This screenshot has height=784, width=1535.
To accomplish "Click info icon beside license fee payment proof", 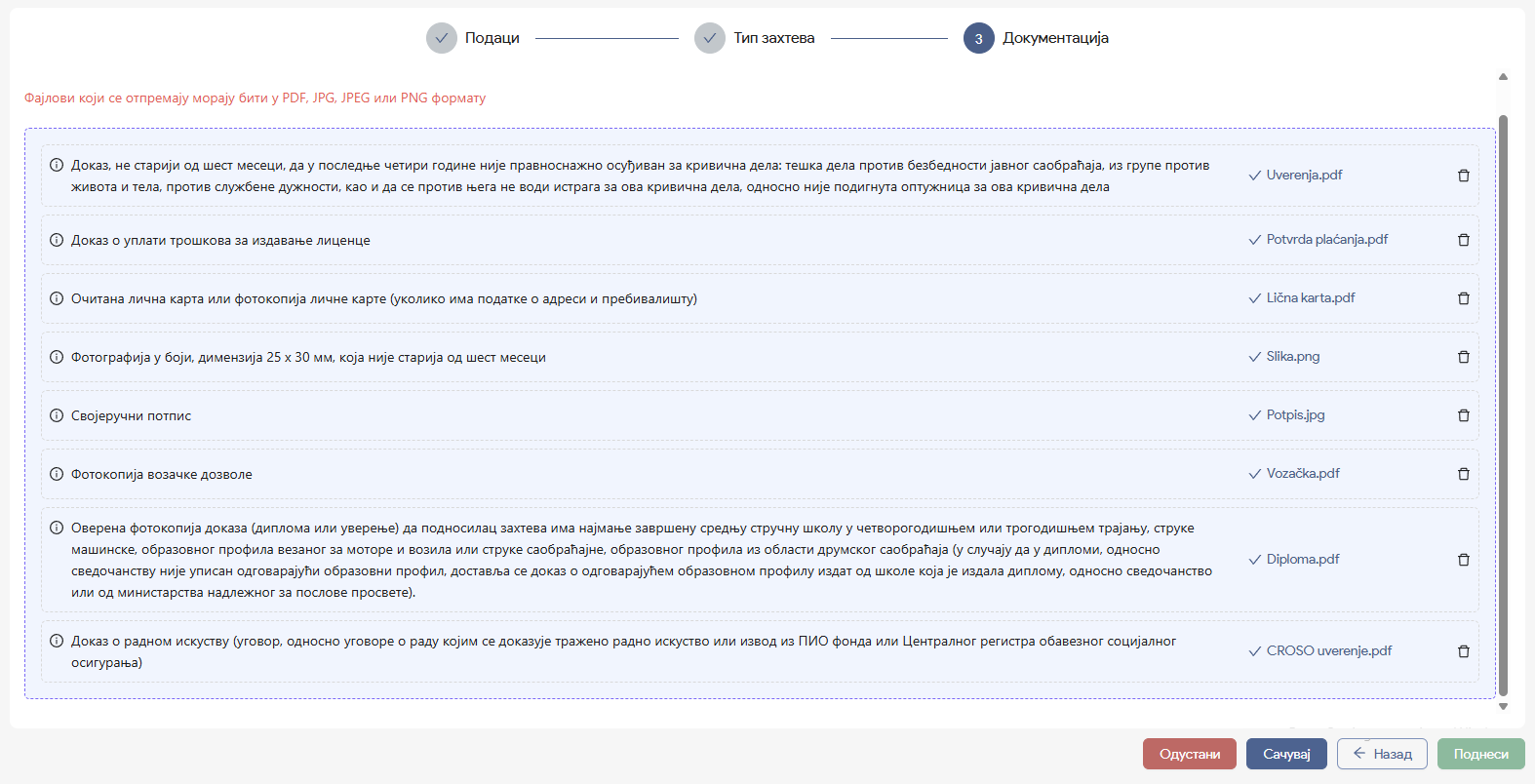I will (57, 240).
